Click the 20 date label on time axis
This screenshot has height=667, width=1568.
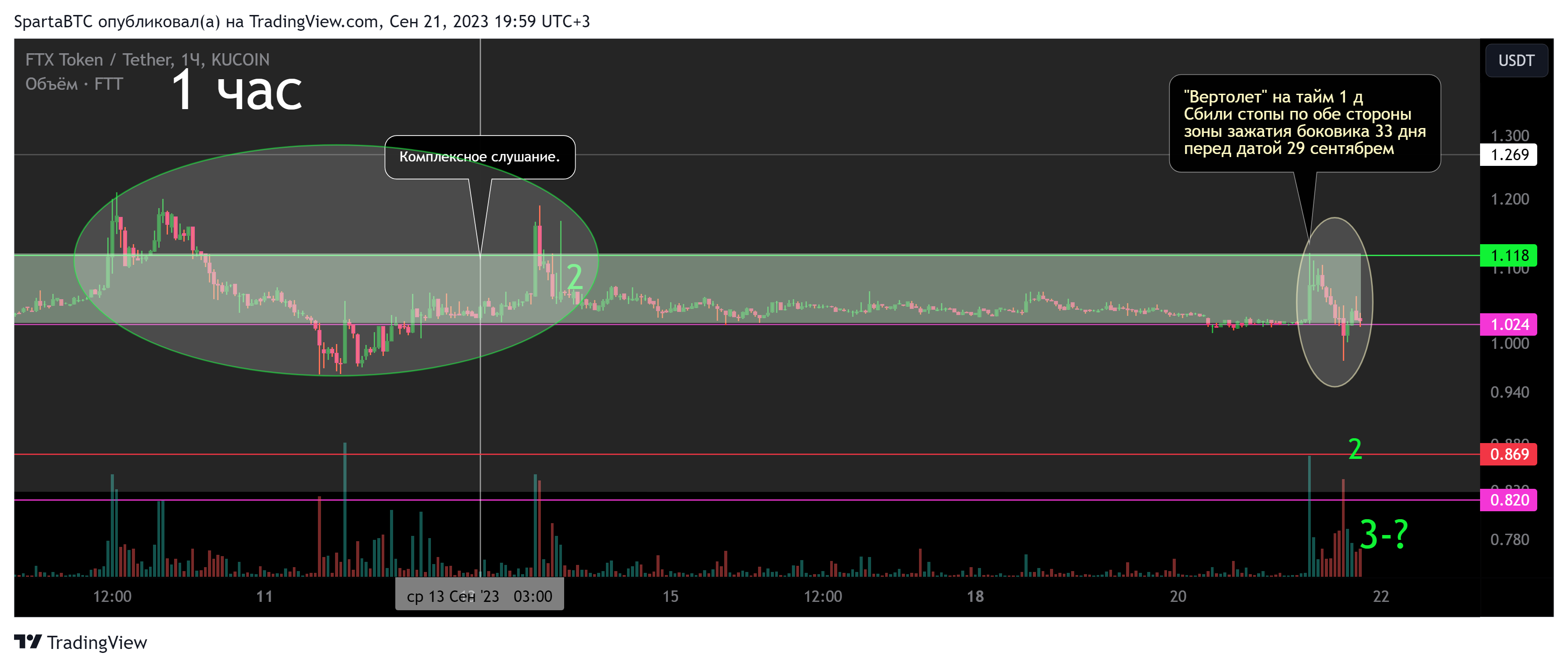coord(1178,596)
